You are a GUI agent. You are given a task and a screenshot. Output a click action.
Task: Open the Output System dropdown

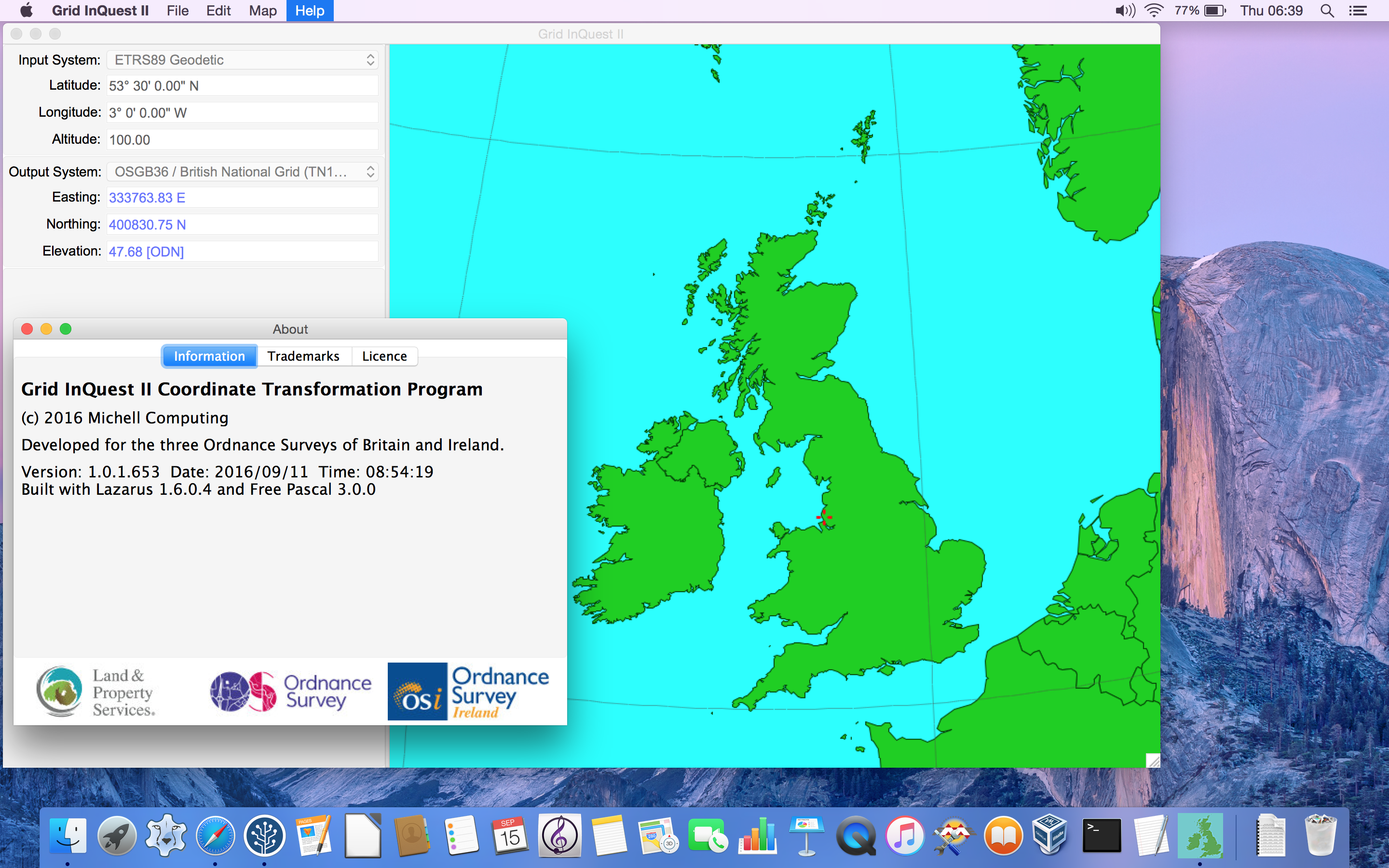point(242,172)
